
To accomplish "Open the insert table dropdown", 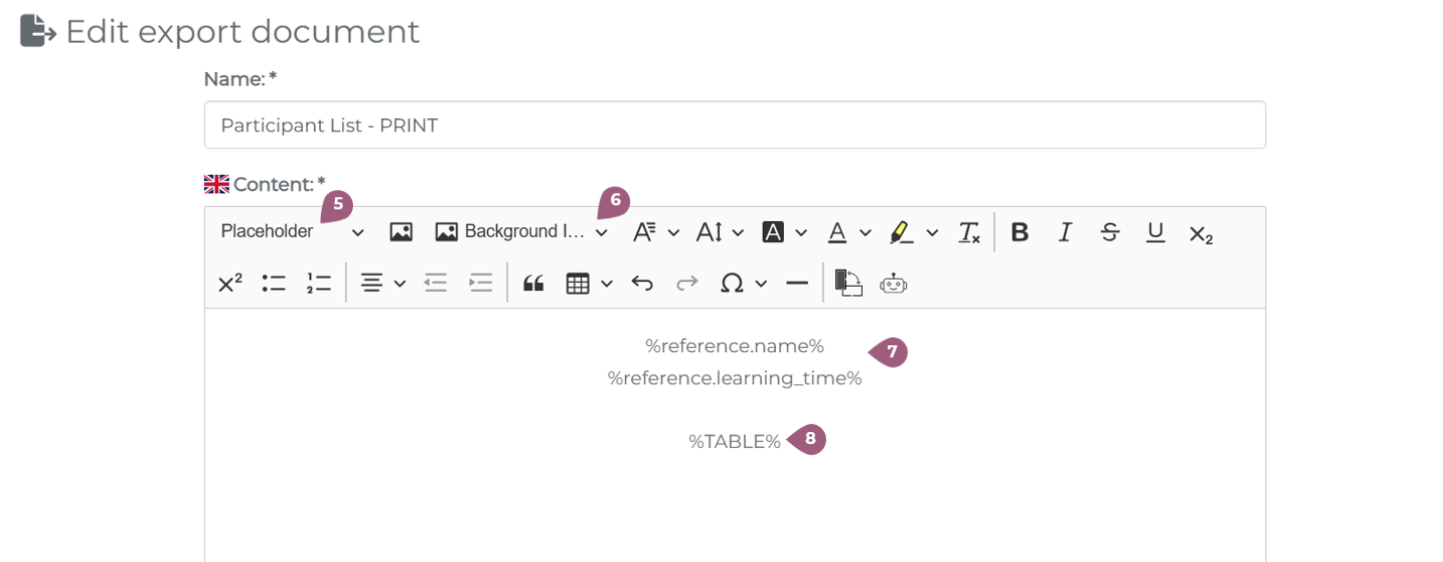I will pos(589,283).
